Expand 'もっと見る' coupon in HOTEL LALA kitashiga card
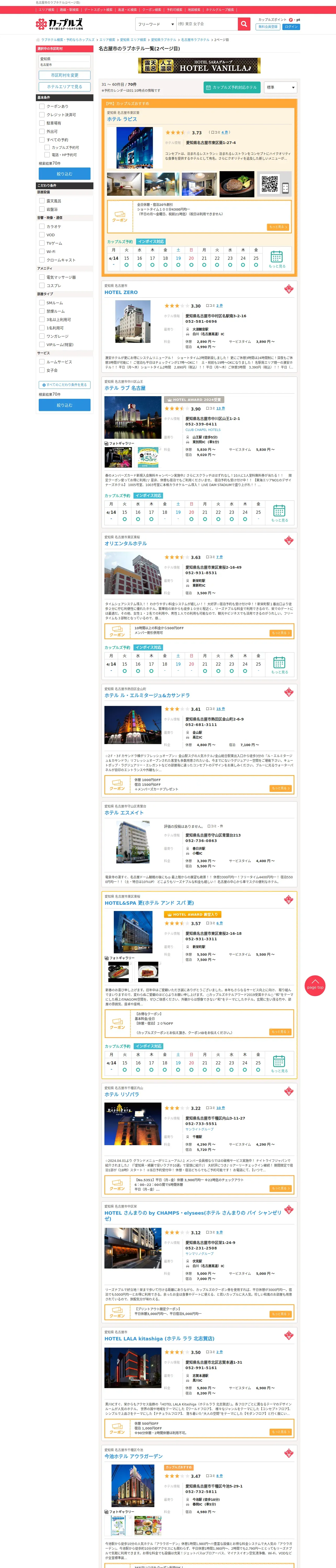 [280, 1432]
